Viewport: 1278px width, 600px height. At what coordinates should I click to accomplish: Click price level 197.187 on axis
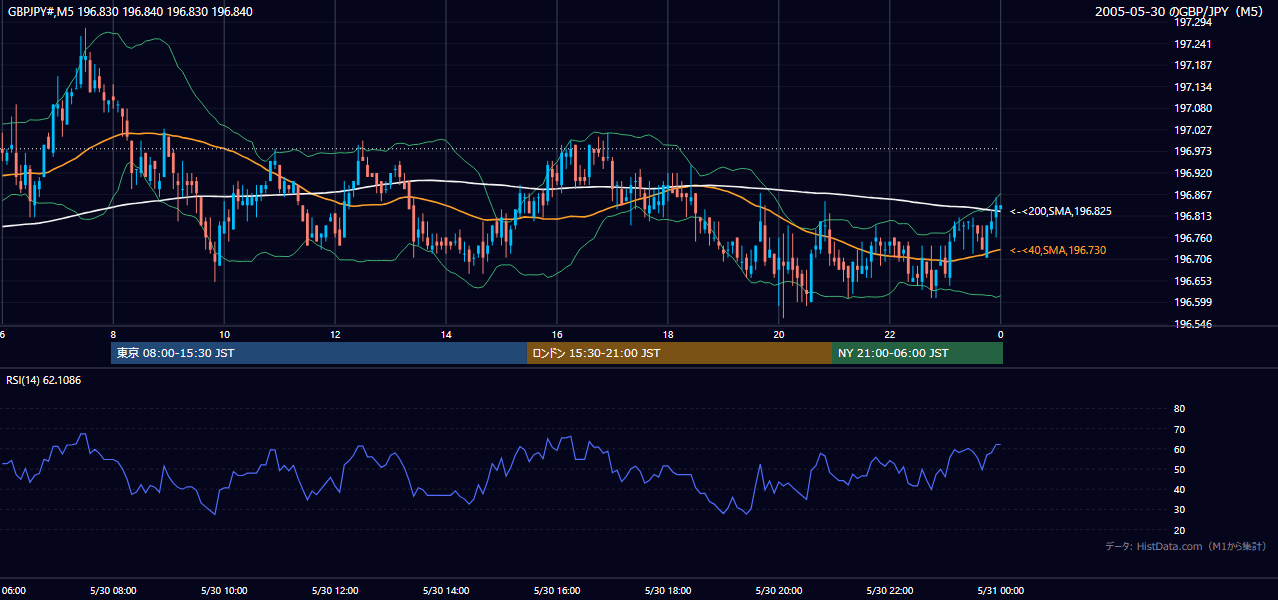[1193, 65]
